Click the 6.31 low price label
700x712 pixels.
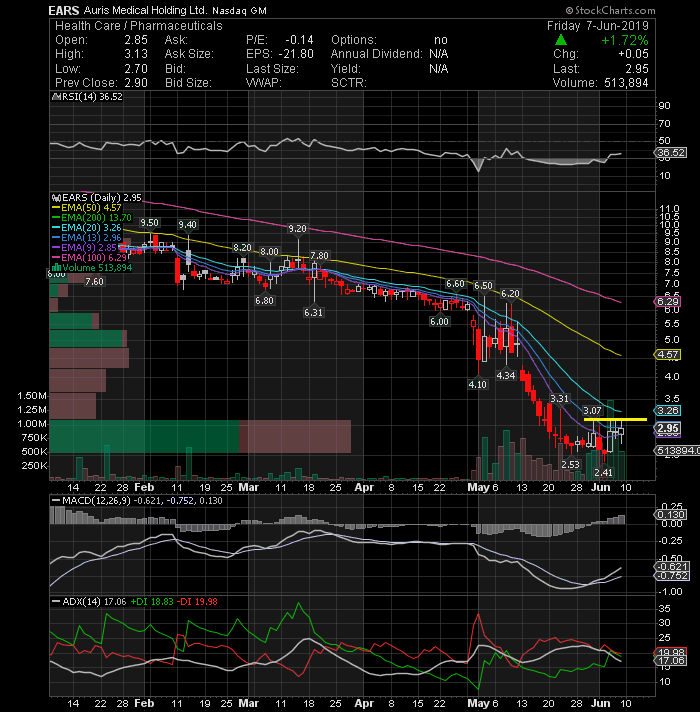pos(313,312)
